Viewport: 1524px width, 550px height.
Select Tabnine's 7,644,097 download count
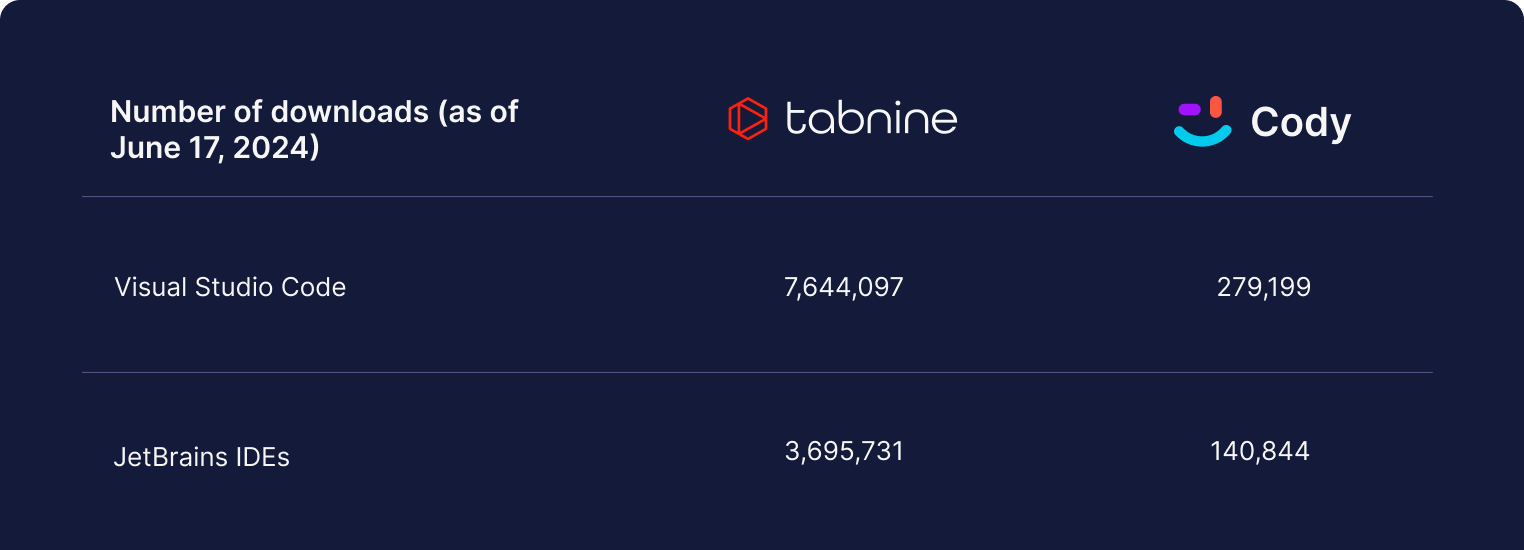[844, 288]
